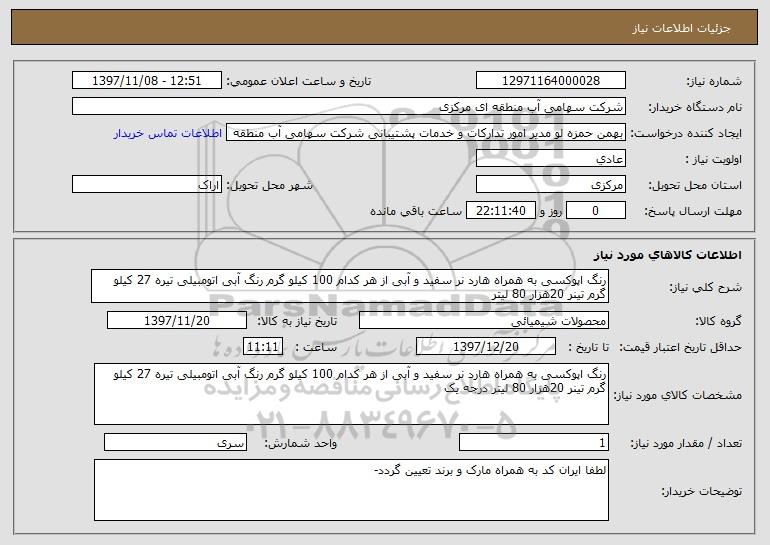Click the buyer organization name field
The image size is (770, 545).
tap(349, 107)
